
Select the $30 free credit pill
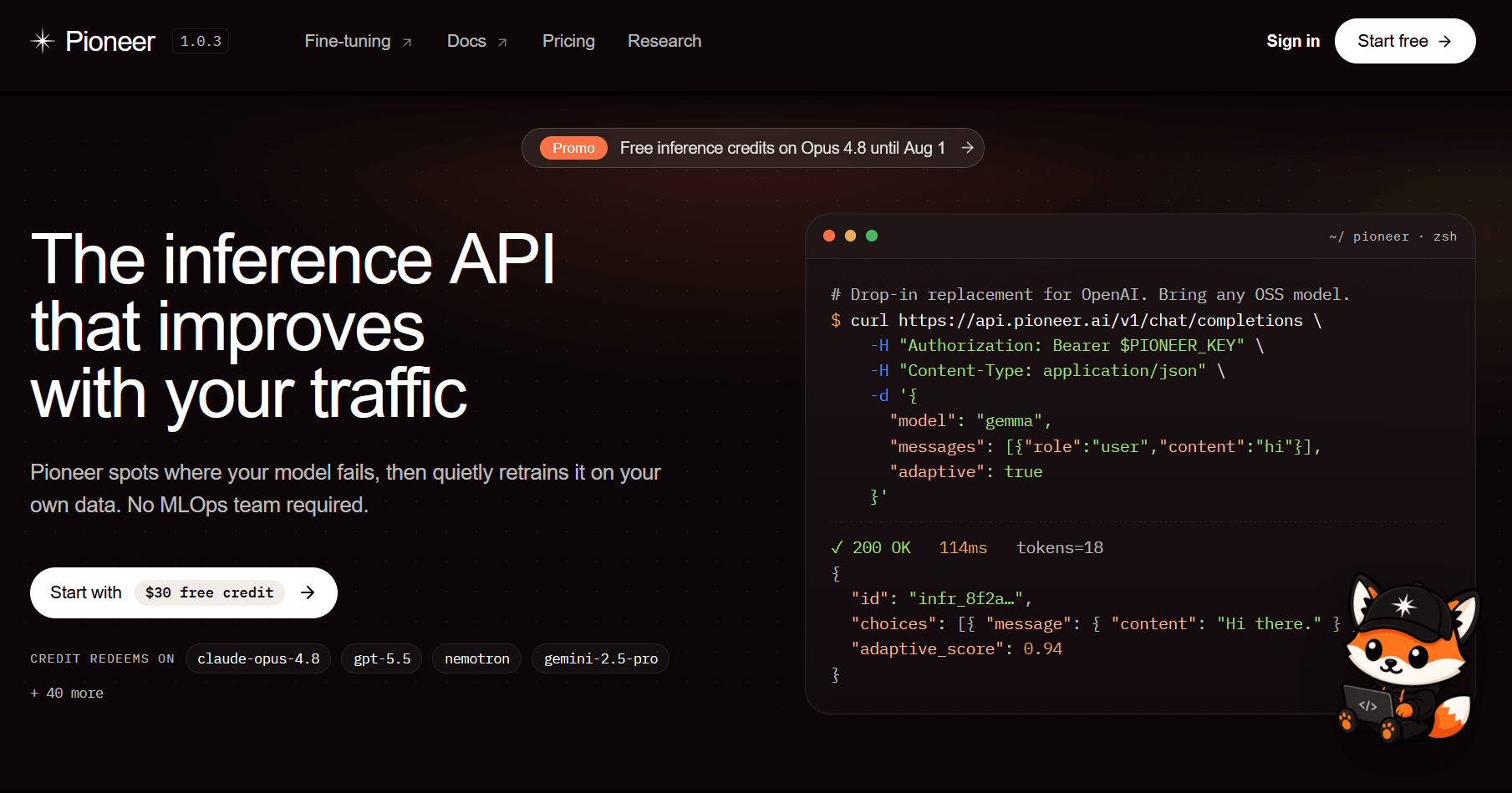[x=210, y=592]
